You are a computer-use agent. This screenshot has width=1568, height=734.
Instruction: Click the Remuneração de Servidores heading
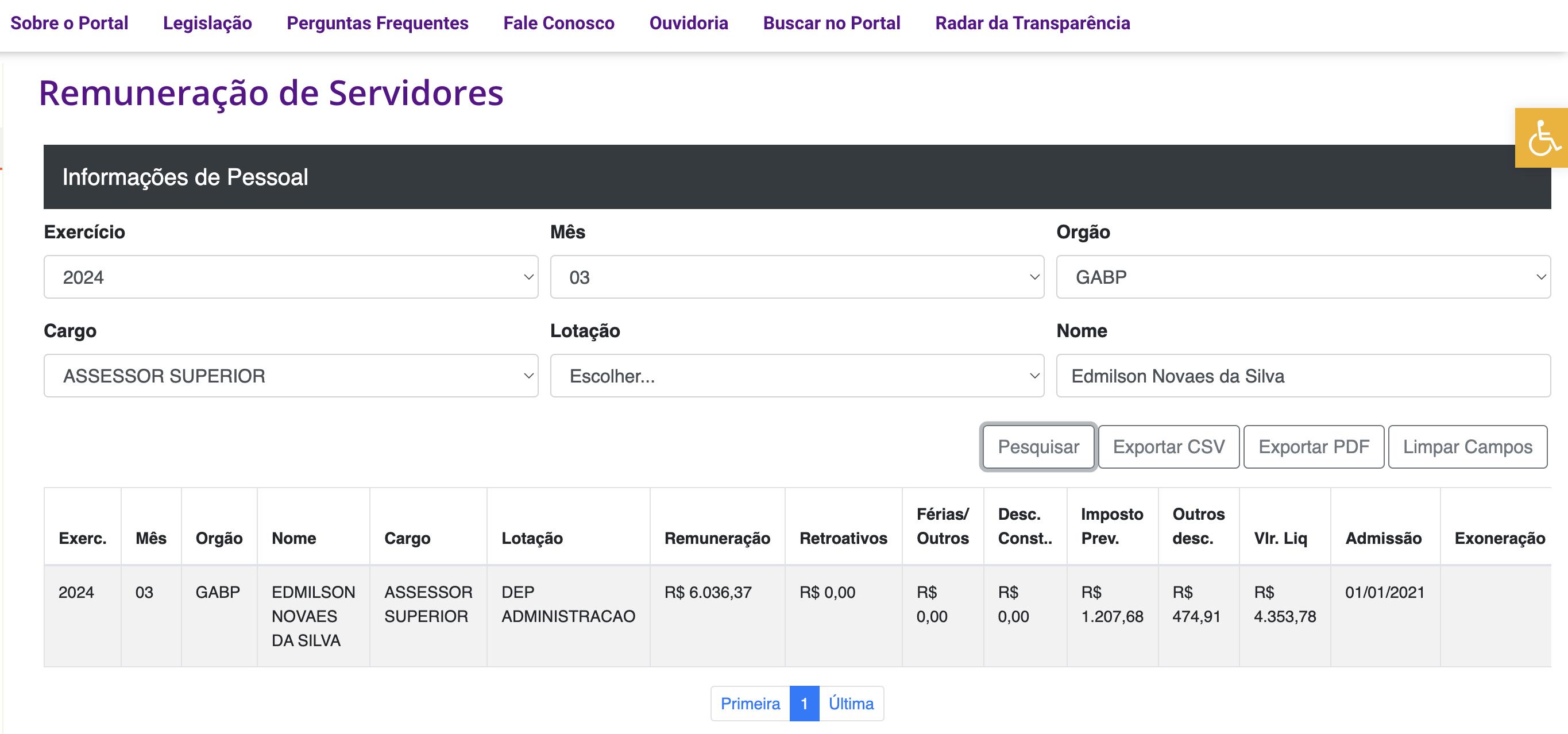(271, 93)
